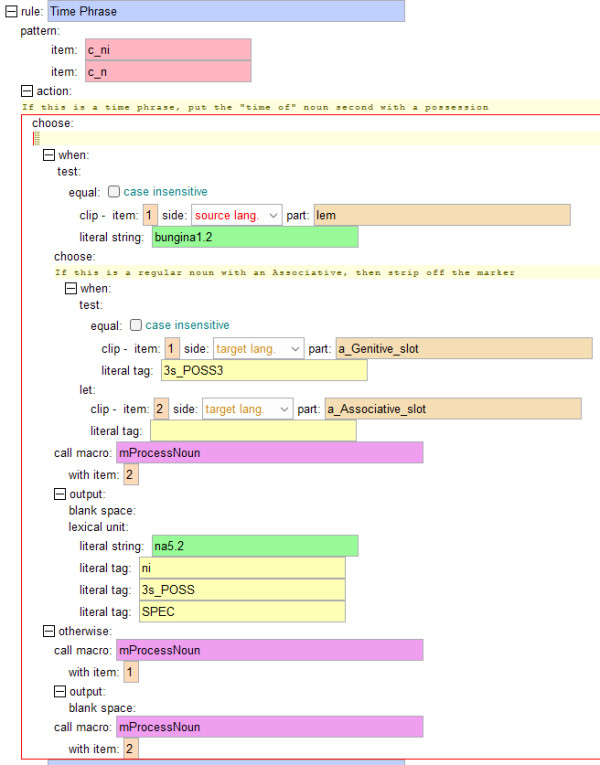Screen dimensions: 600x765
Task: Click with item 2 under first mProcessNoun
Action: (x=131, y=475)
